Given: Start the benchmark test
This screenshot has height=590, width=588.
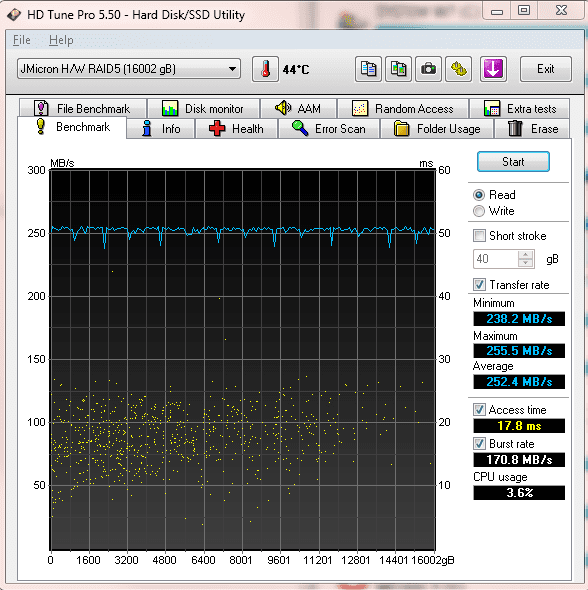Looking at the screenshot, I should [513, 162].
